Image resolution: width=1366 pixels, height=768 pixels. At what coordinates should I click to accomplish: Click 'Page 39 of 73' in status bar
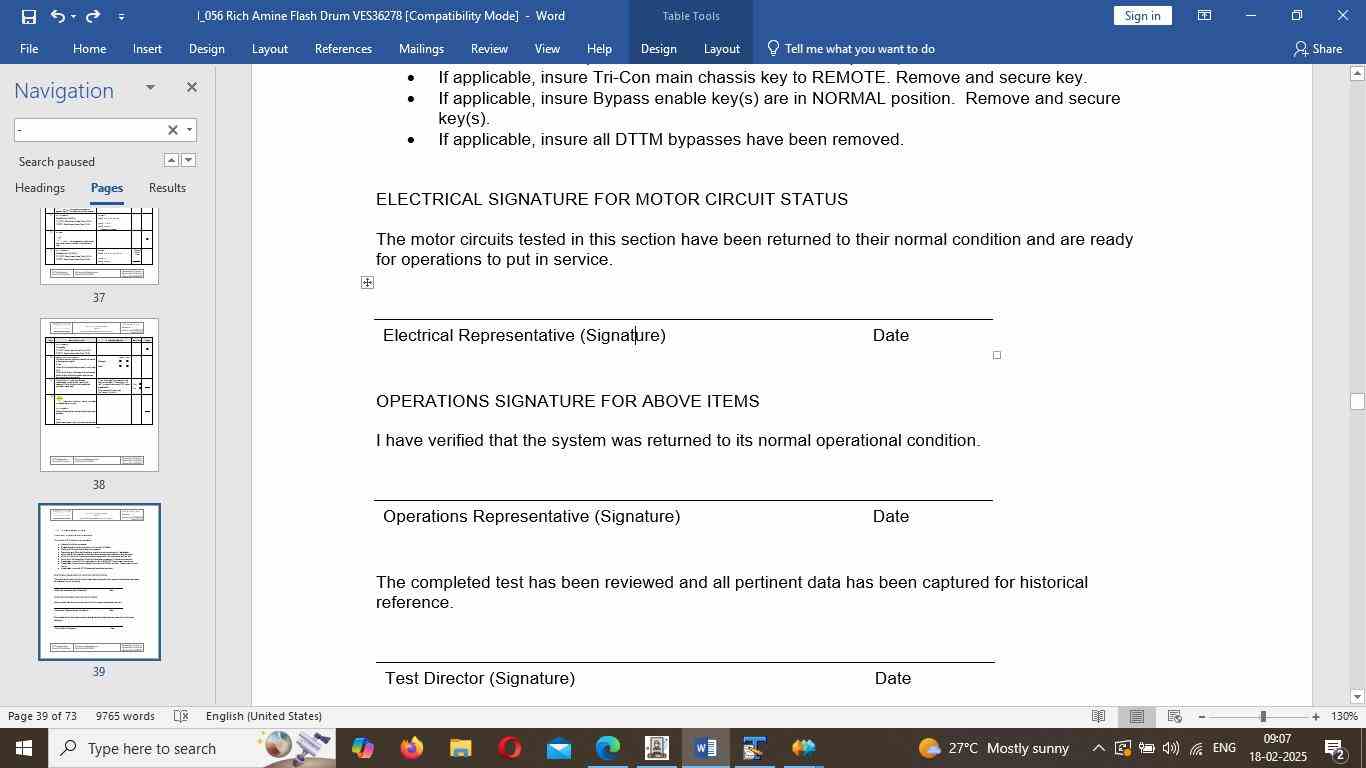tap(42, 716)
